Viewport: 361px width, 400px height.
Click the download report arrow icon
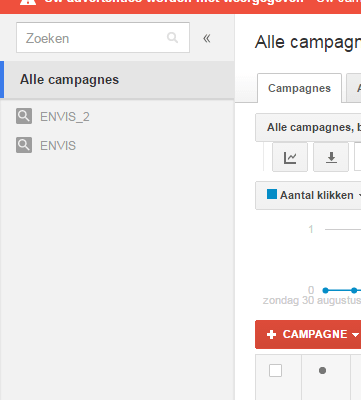[331, 157]
